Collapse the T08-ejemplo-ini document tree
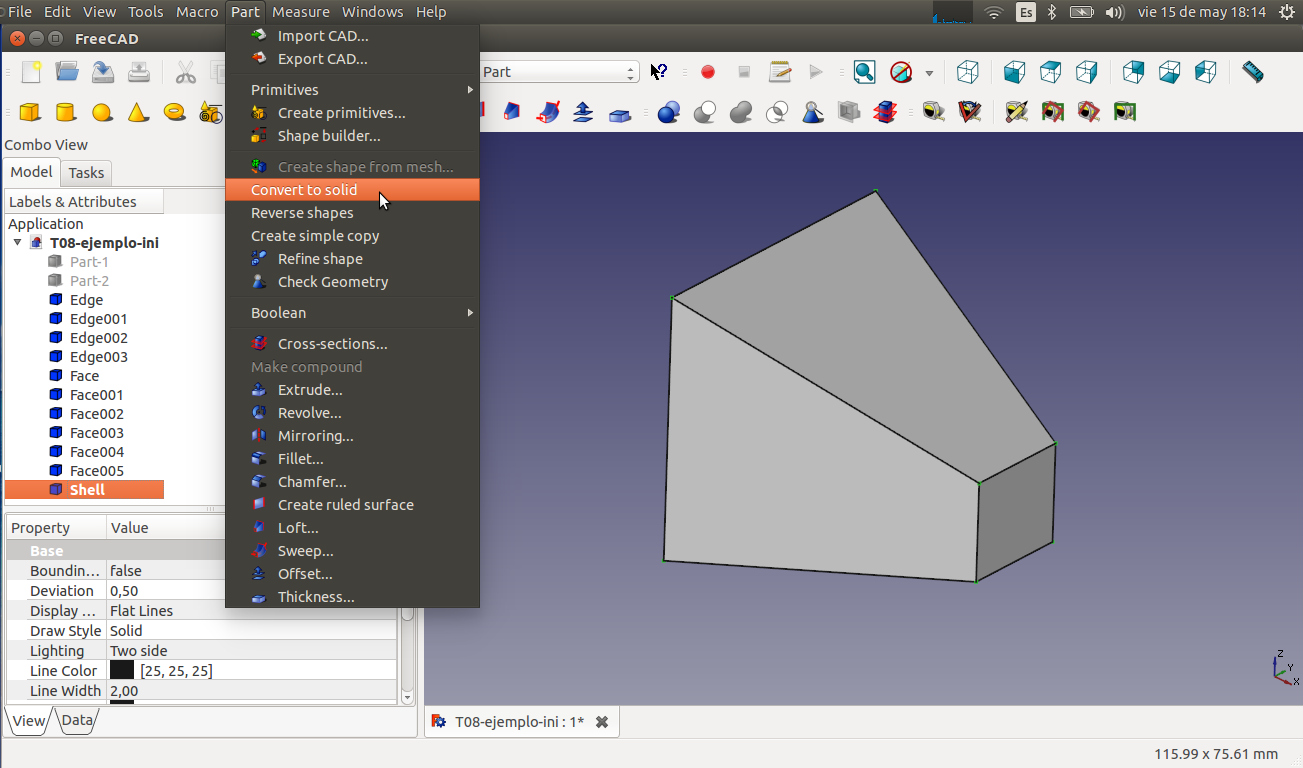 point(17,243)
